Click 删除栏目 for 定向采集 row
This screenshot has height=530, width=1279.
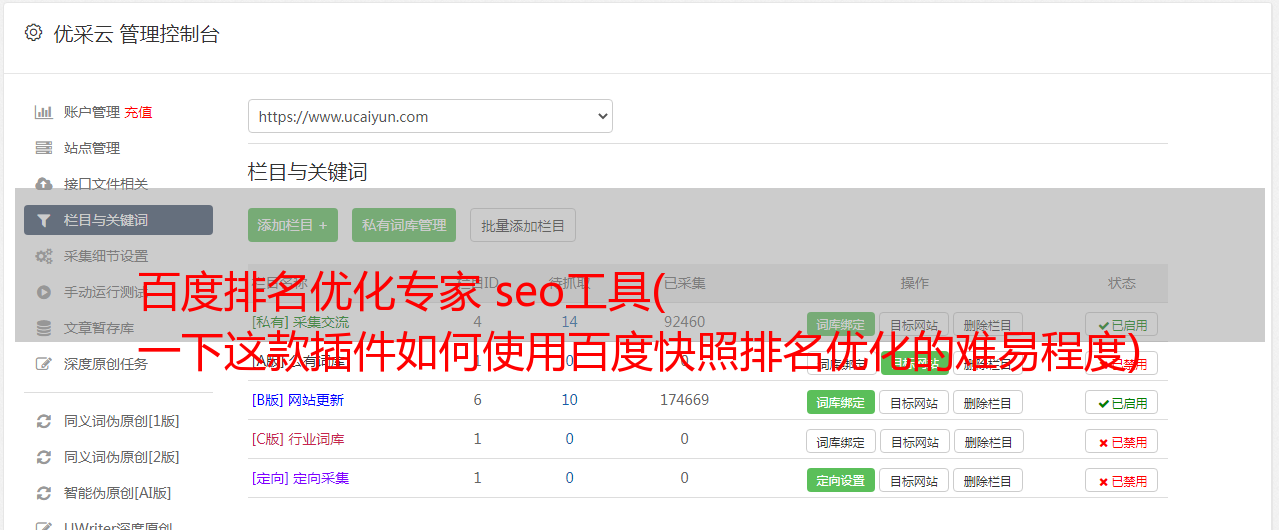[988, 480]
